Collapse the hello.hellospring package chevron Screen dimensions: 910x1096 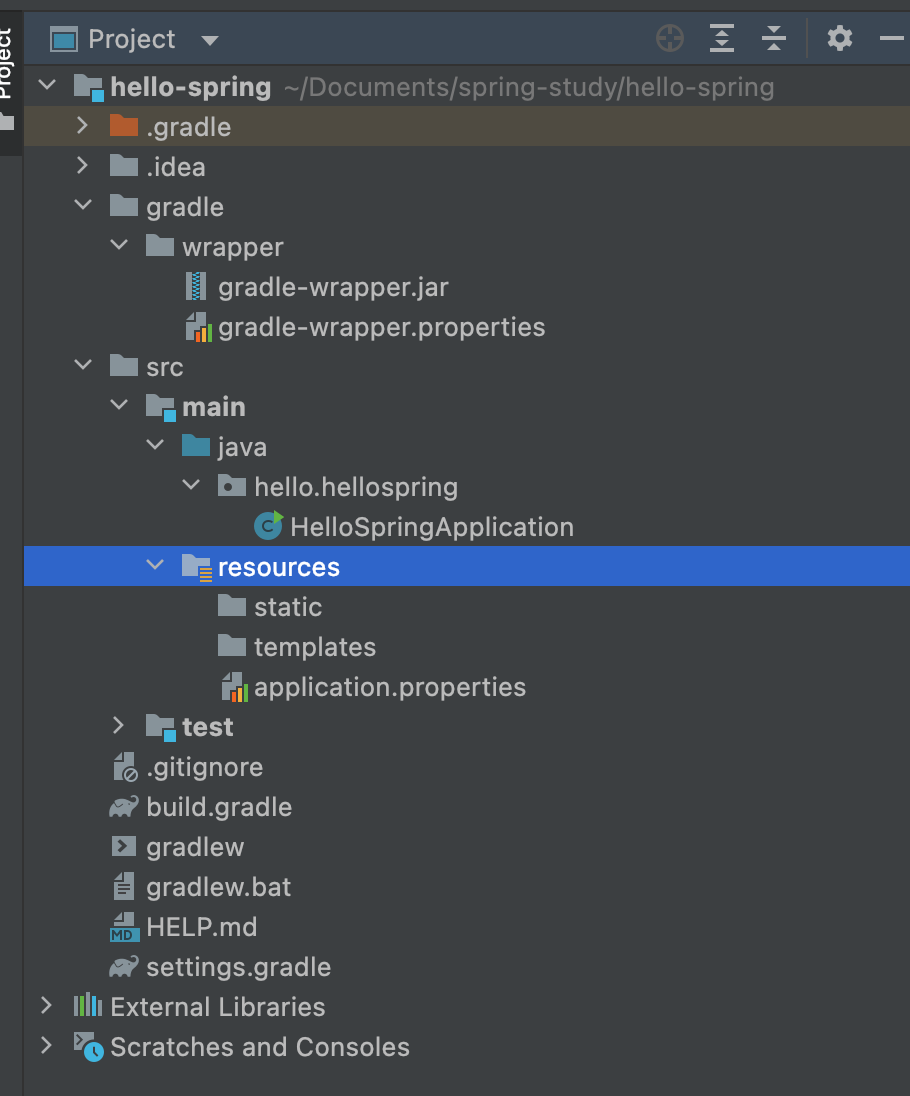(x=191, y=484)
